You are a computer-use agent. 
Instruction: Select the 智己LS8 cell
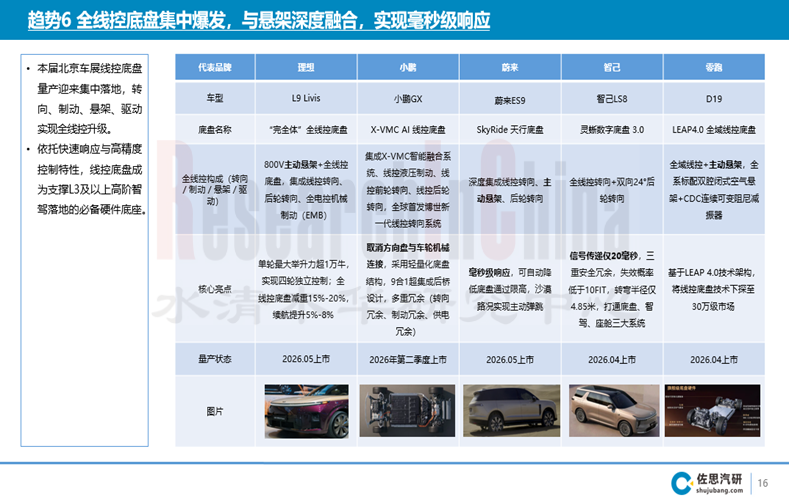tap(612, 99)
